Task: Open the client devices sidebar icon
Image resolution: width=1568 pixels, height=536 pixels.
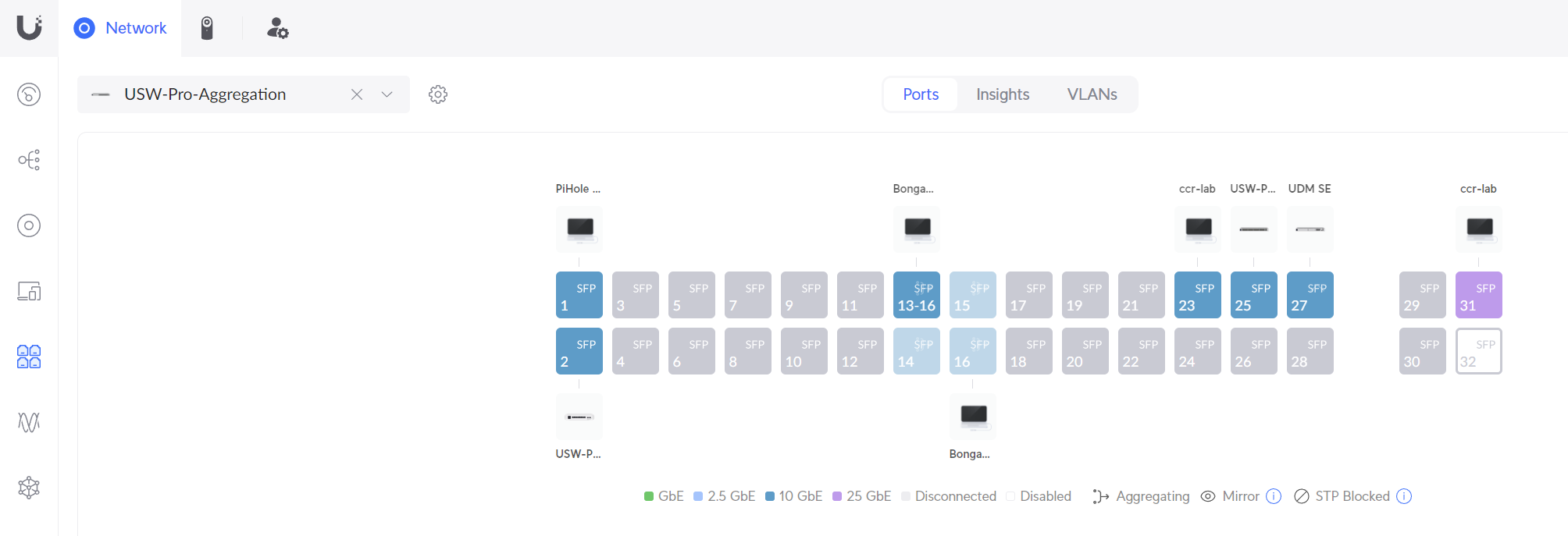Action: pos(29,291)
